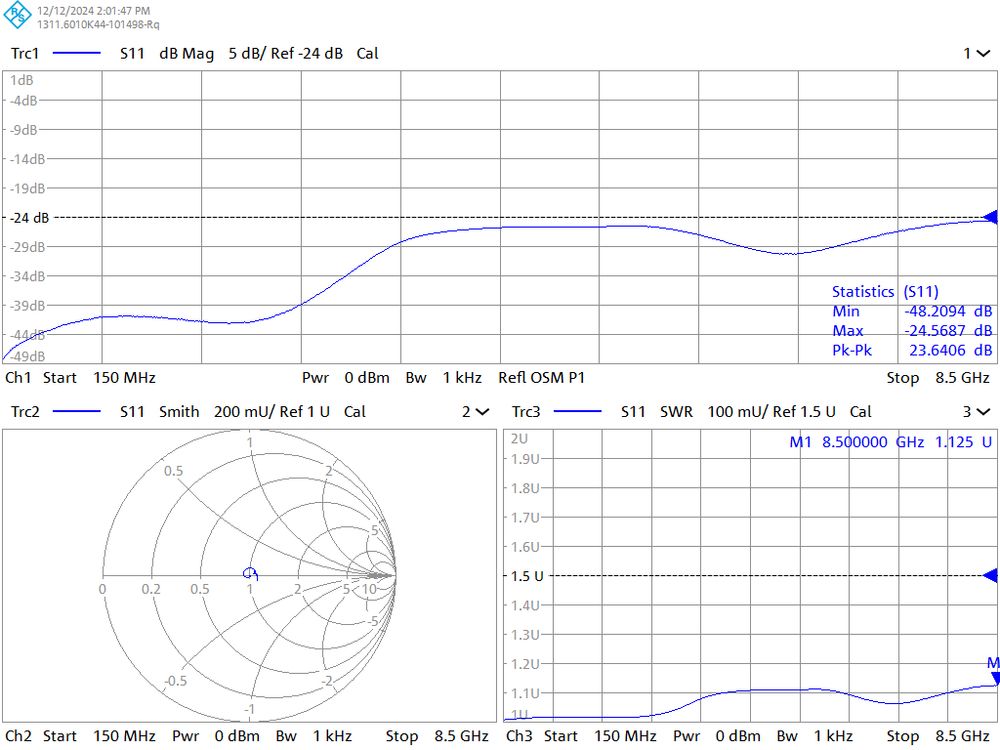Viewport: 1000px width, 750px height.
Task: Click Ch3 'Bw 1 kHz' setting
Action: [x=814, y=736]
